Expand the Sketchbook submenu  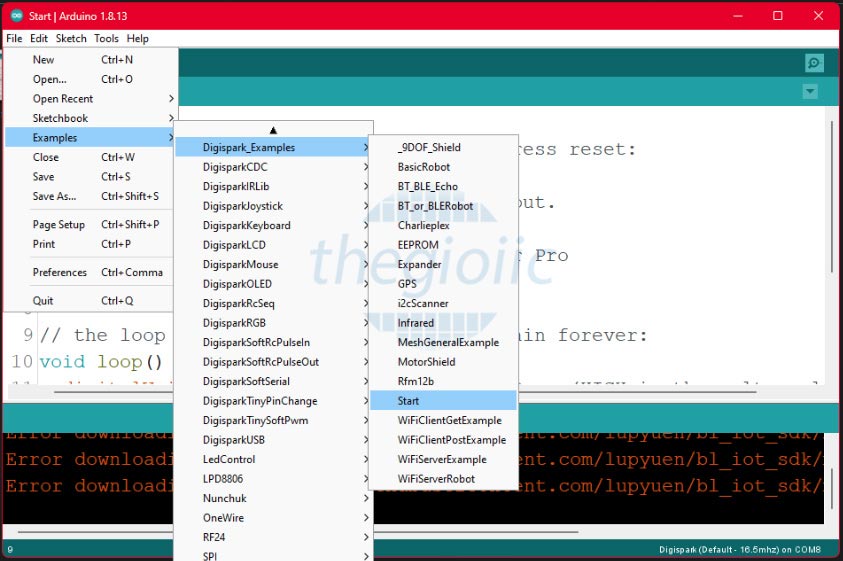point(91,118)
